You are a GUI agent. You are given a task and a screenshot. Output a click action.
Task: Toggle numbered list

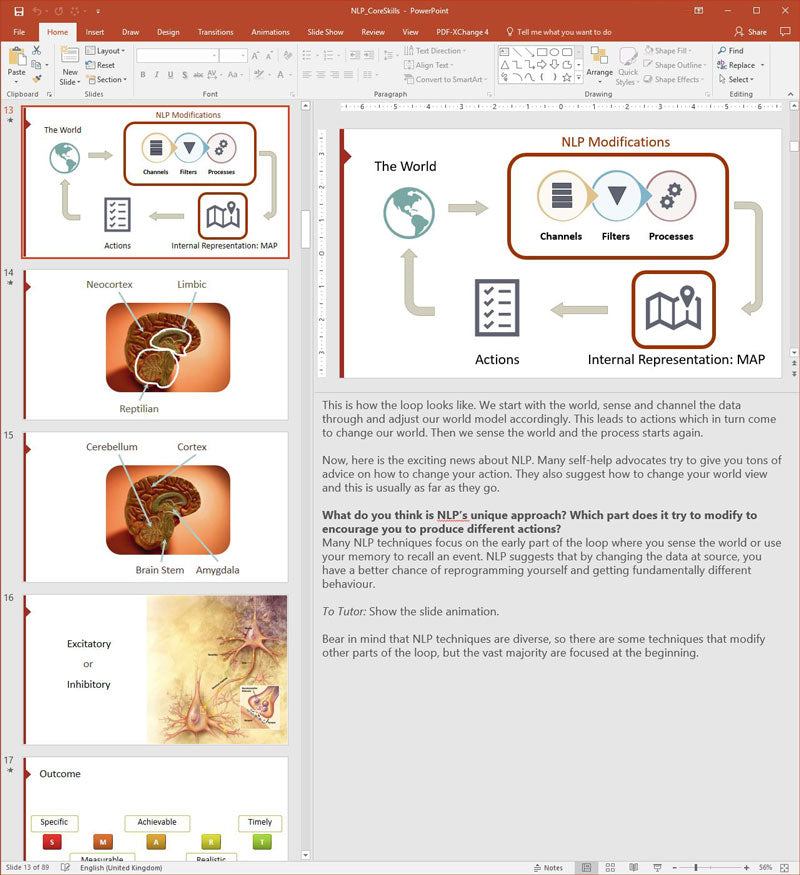(x=329, y=55)
